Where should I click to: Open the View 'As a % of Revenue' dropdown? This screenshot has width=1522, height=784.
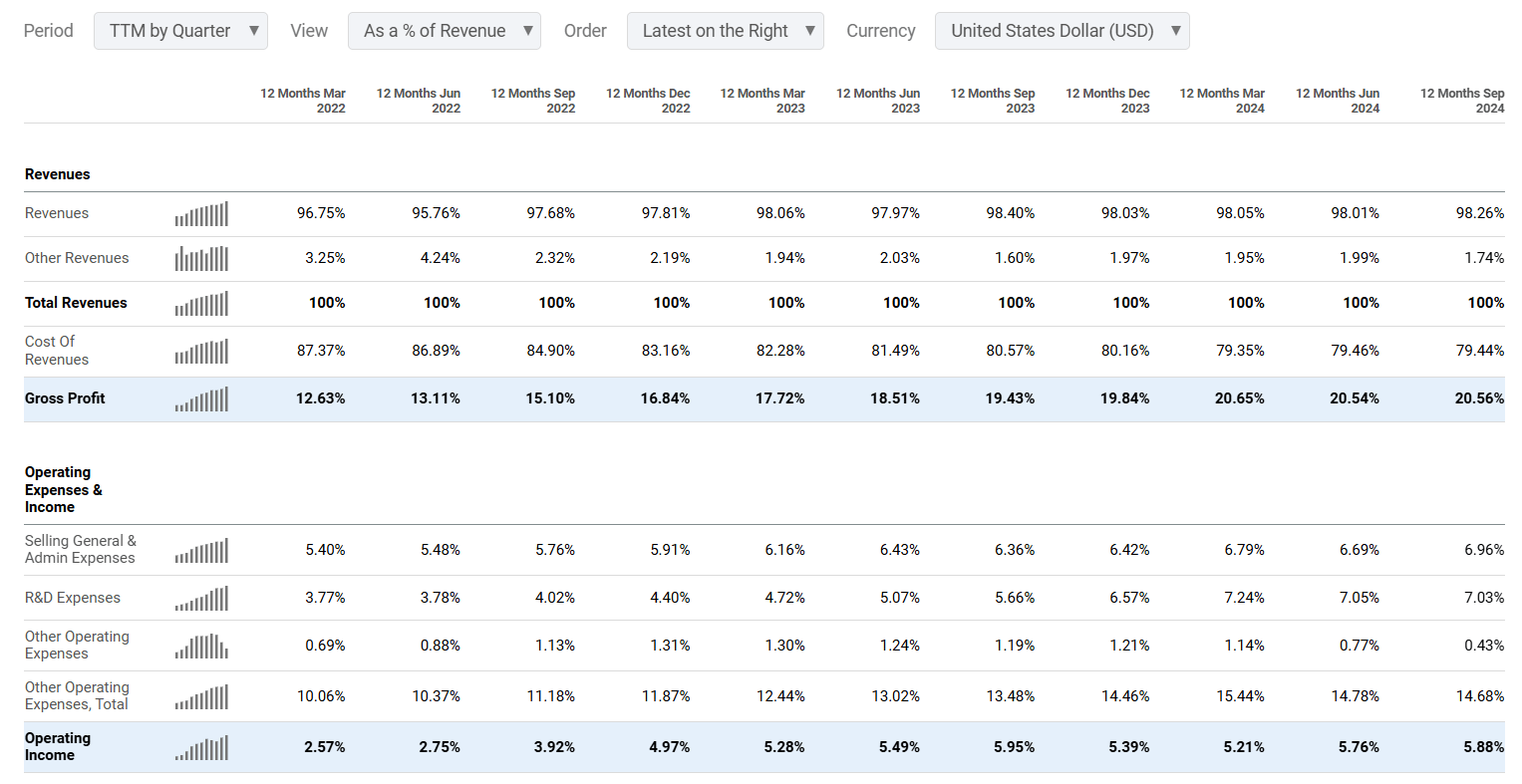tap(444, 31)
